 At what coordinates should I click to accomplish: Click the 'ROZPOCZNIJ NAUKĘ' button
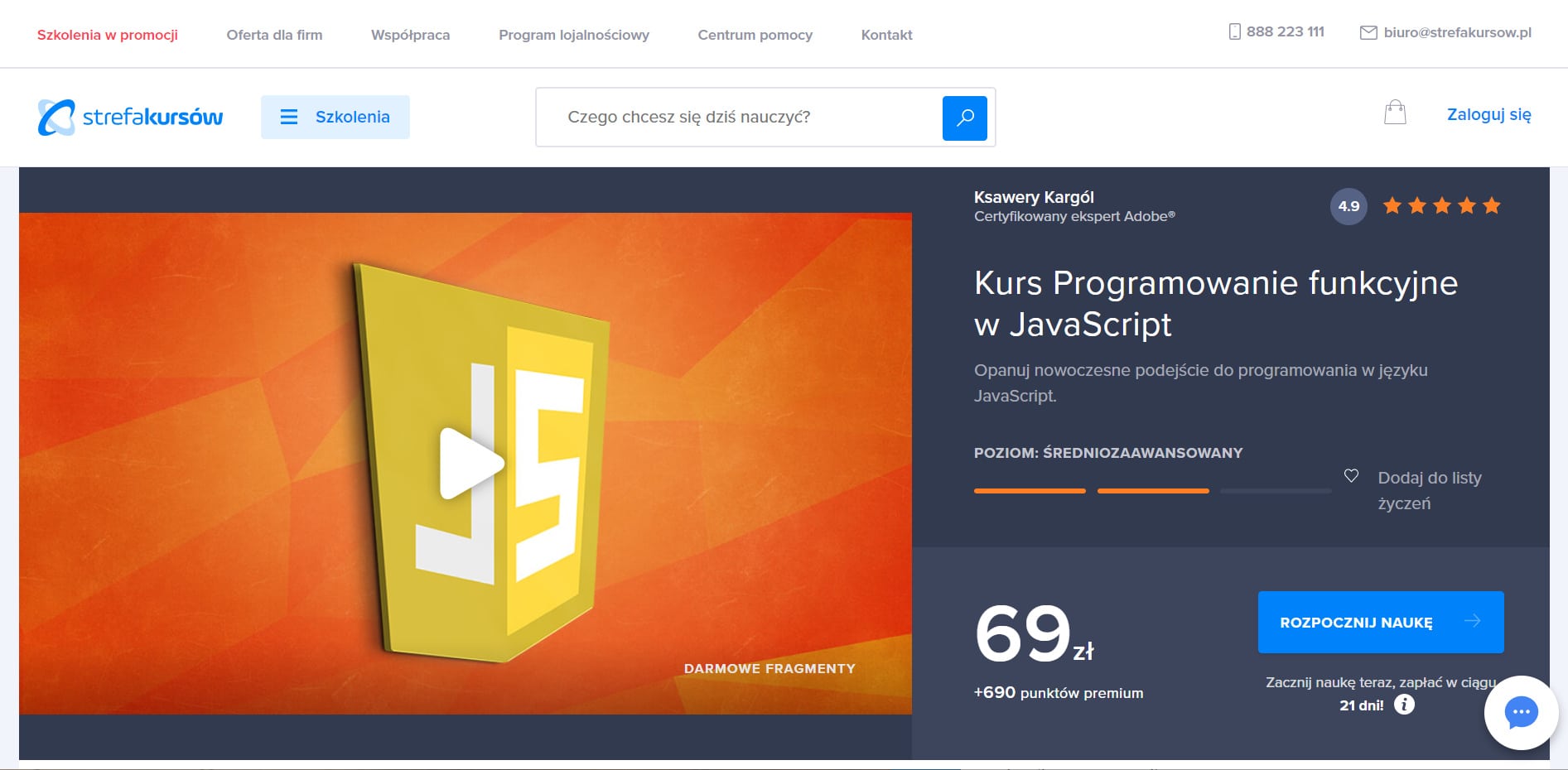(x=1380, y=622)
